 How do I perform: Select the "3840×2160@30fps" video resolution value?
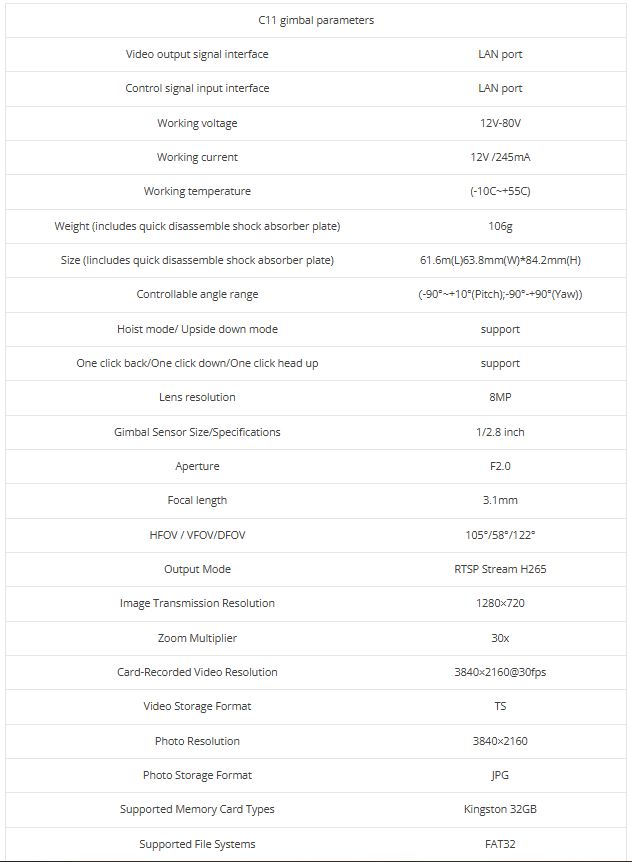[x=500, y=672]
